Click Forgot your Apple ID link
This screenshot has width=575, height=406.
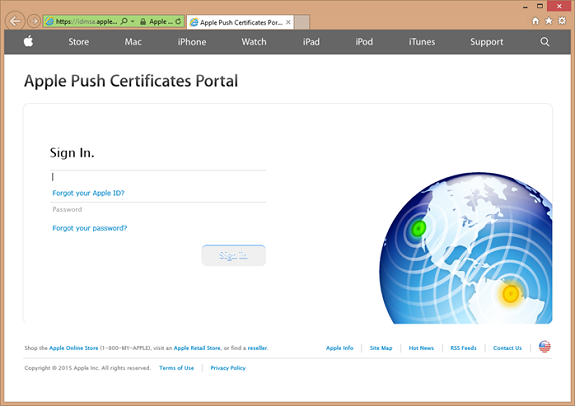88,193
